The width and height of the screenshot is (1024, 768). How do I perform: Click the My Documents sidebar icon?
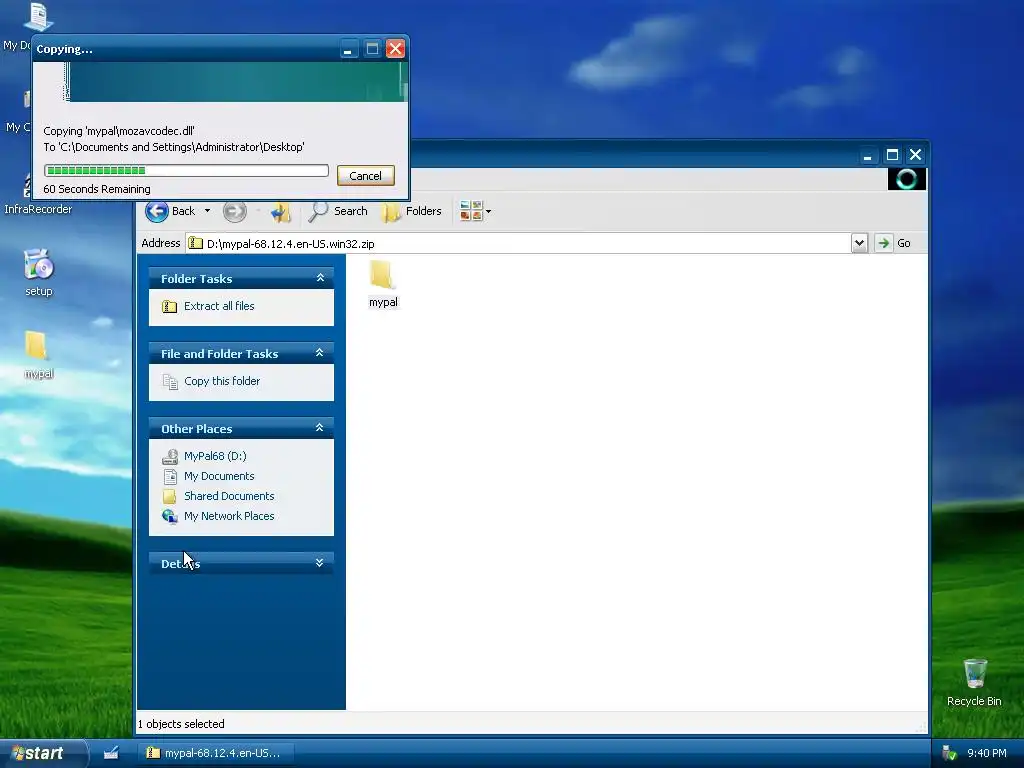[x=170, y=477]
